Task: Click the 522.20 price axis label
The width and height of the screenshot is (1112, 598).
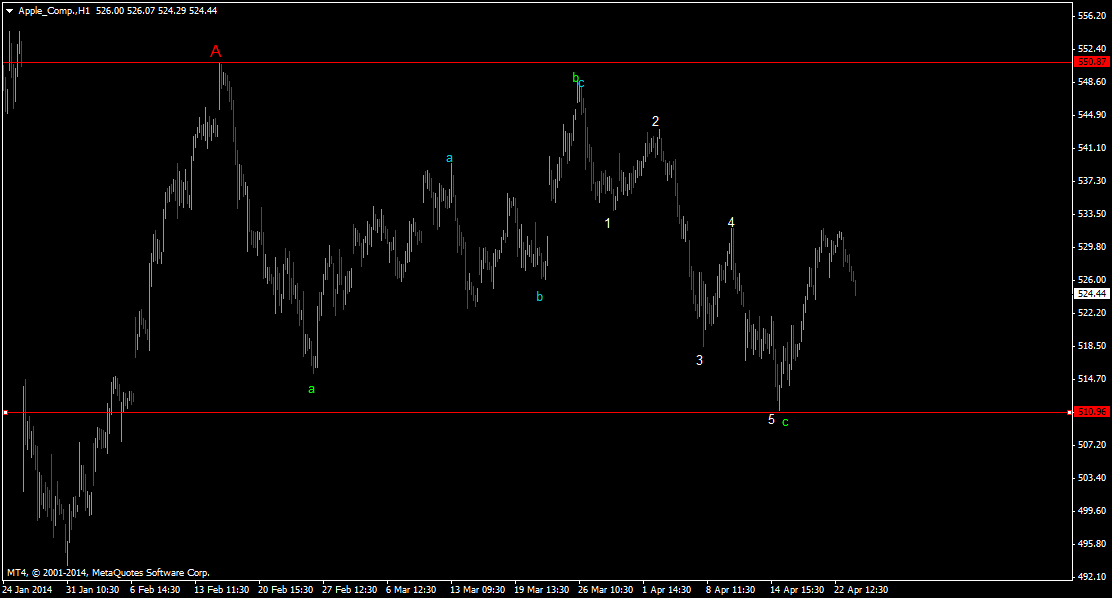Action: 1092,313
